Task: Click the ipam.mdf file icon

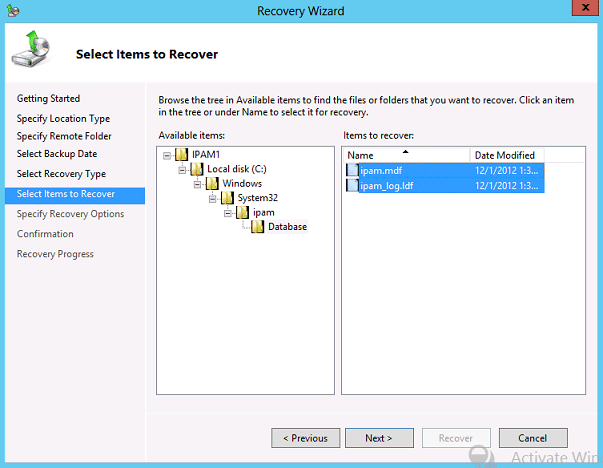Action: [352, 170]
